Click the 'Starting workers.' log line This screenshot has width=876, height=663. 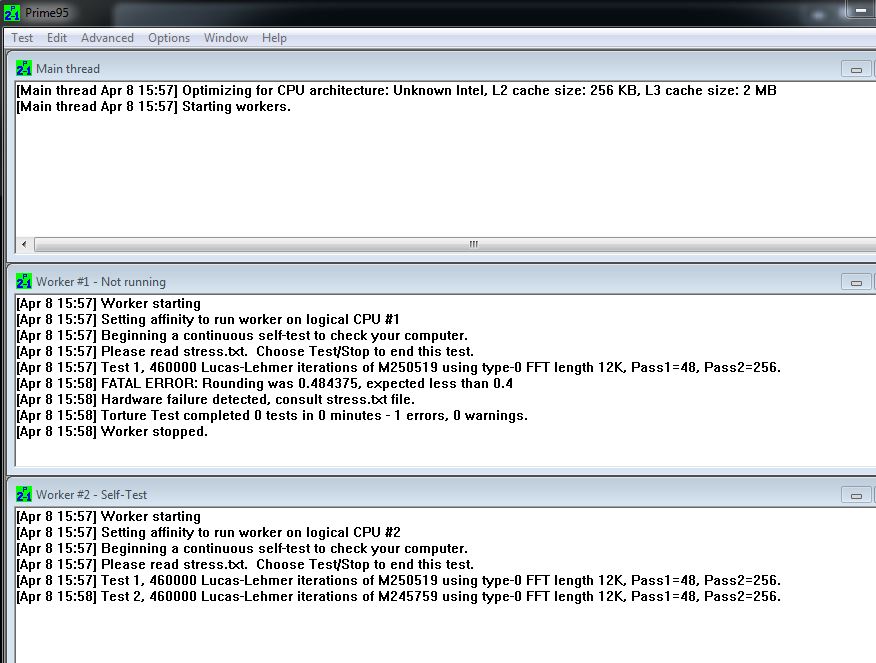coord(154,106)
